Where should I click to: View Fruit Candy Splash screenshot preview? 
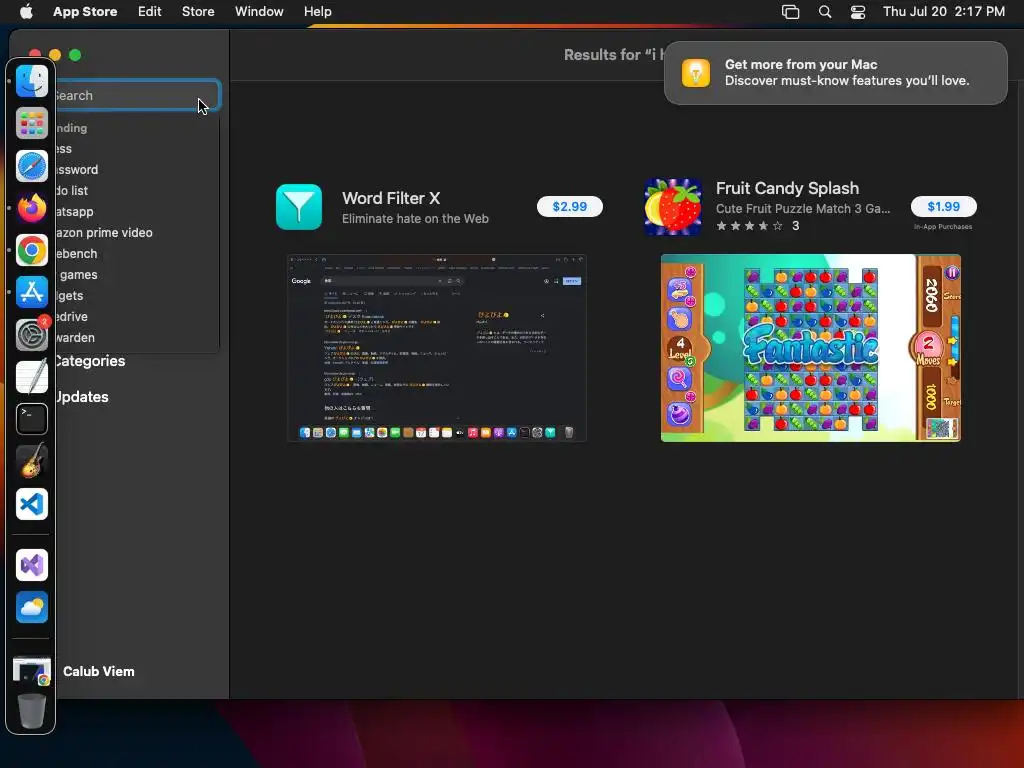tap(810, 347)
